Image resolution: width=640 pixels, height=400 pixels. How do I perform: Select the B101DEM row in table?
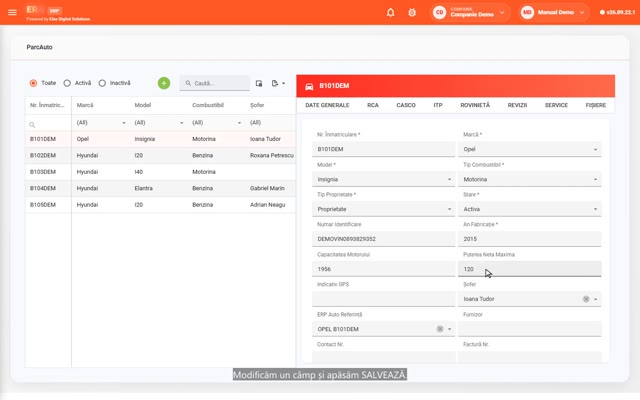[x=160, y=139]
